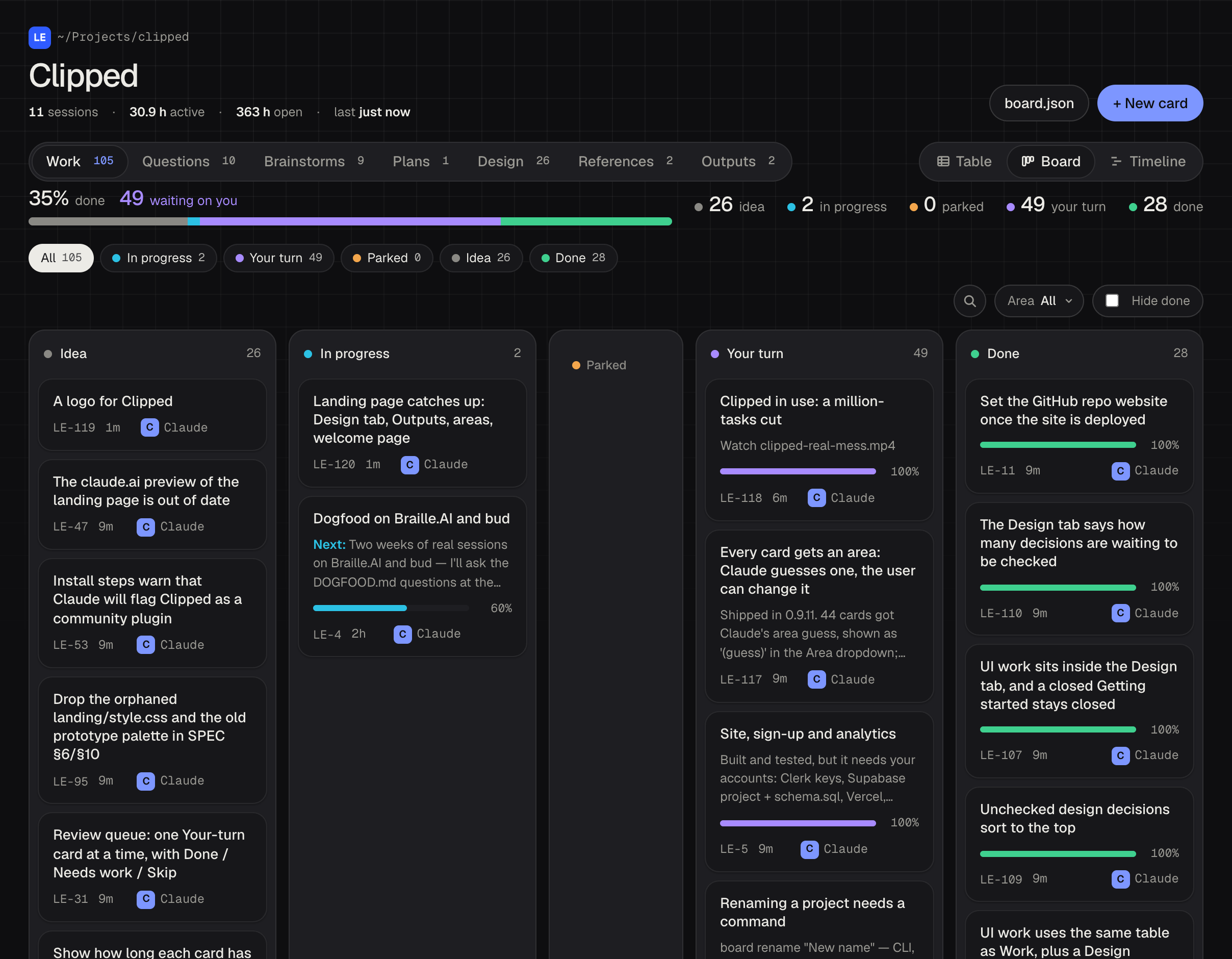This screenshot has width=1232, height=959.
Task: Click the Table view grid icon
Action: (943, 161)
